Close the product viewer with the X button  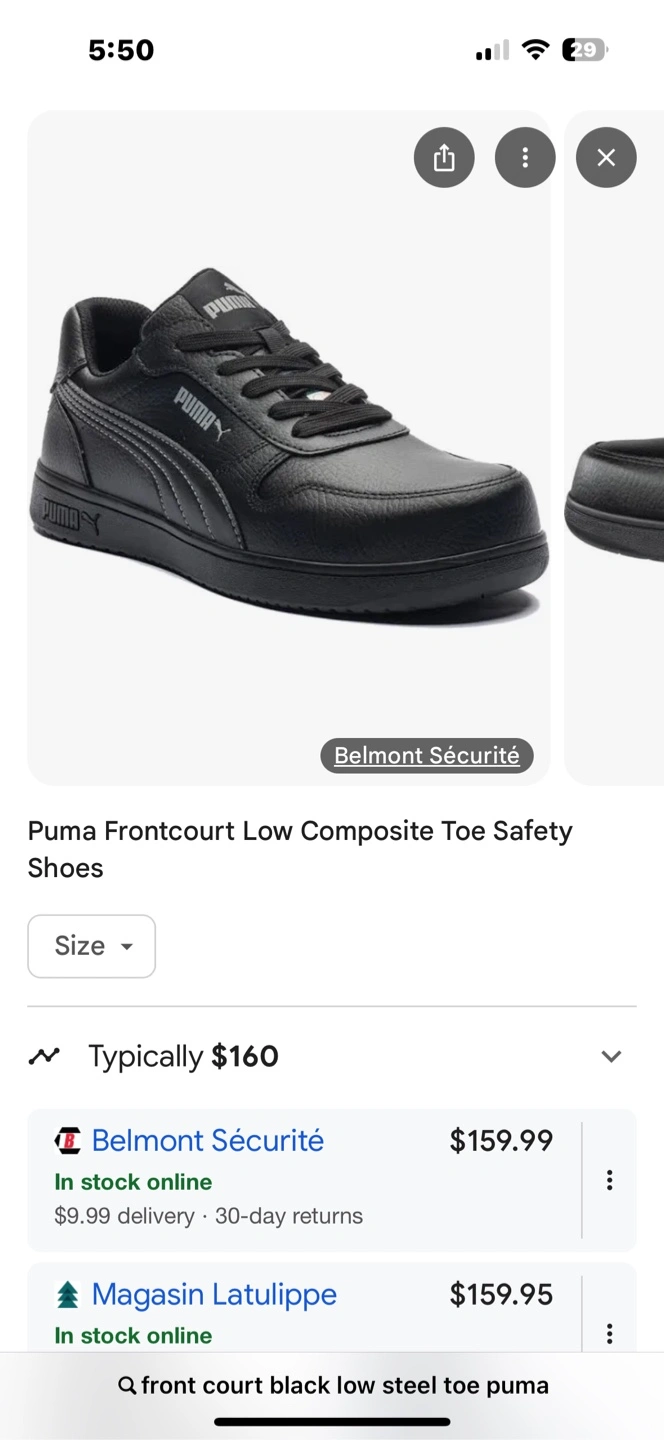pos(606,158)
